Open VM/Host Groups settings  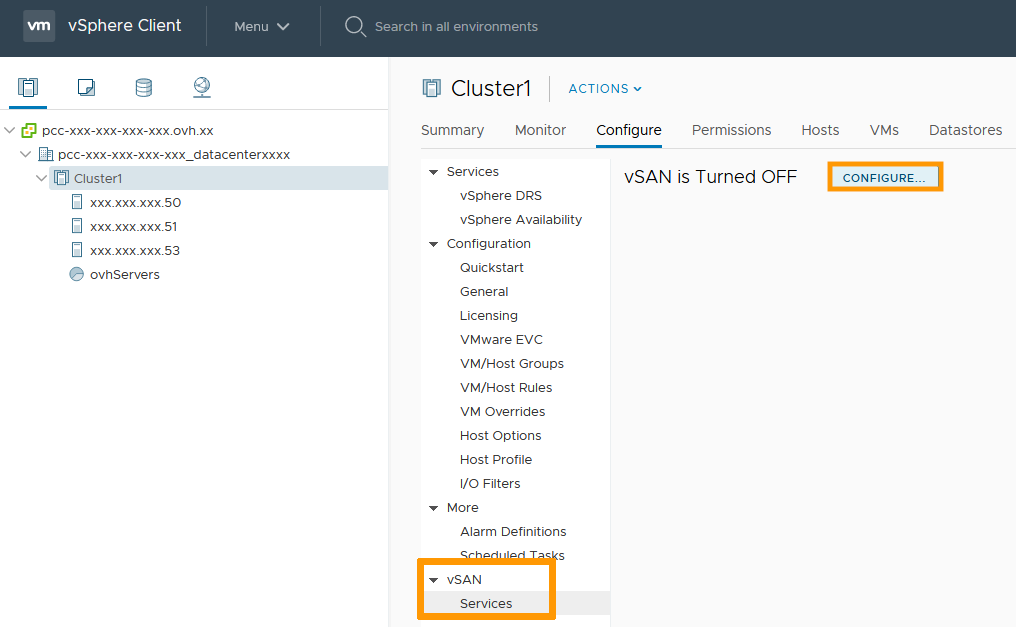(512, 363)
